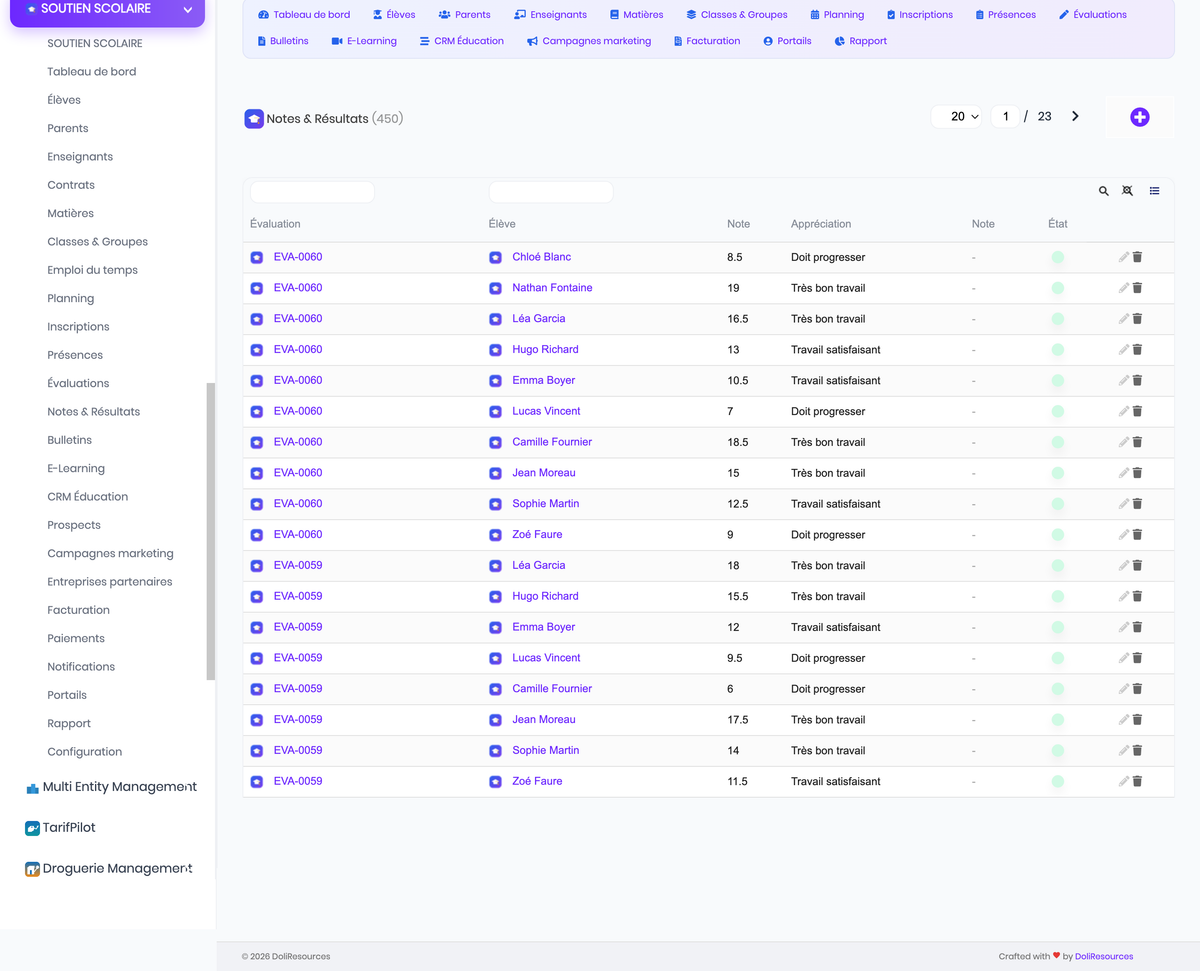Toggle the status indicator for Chloé Blanc
The height and width of the screenshot is (971, 1200).
tap(1058, 257)
